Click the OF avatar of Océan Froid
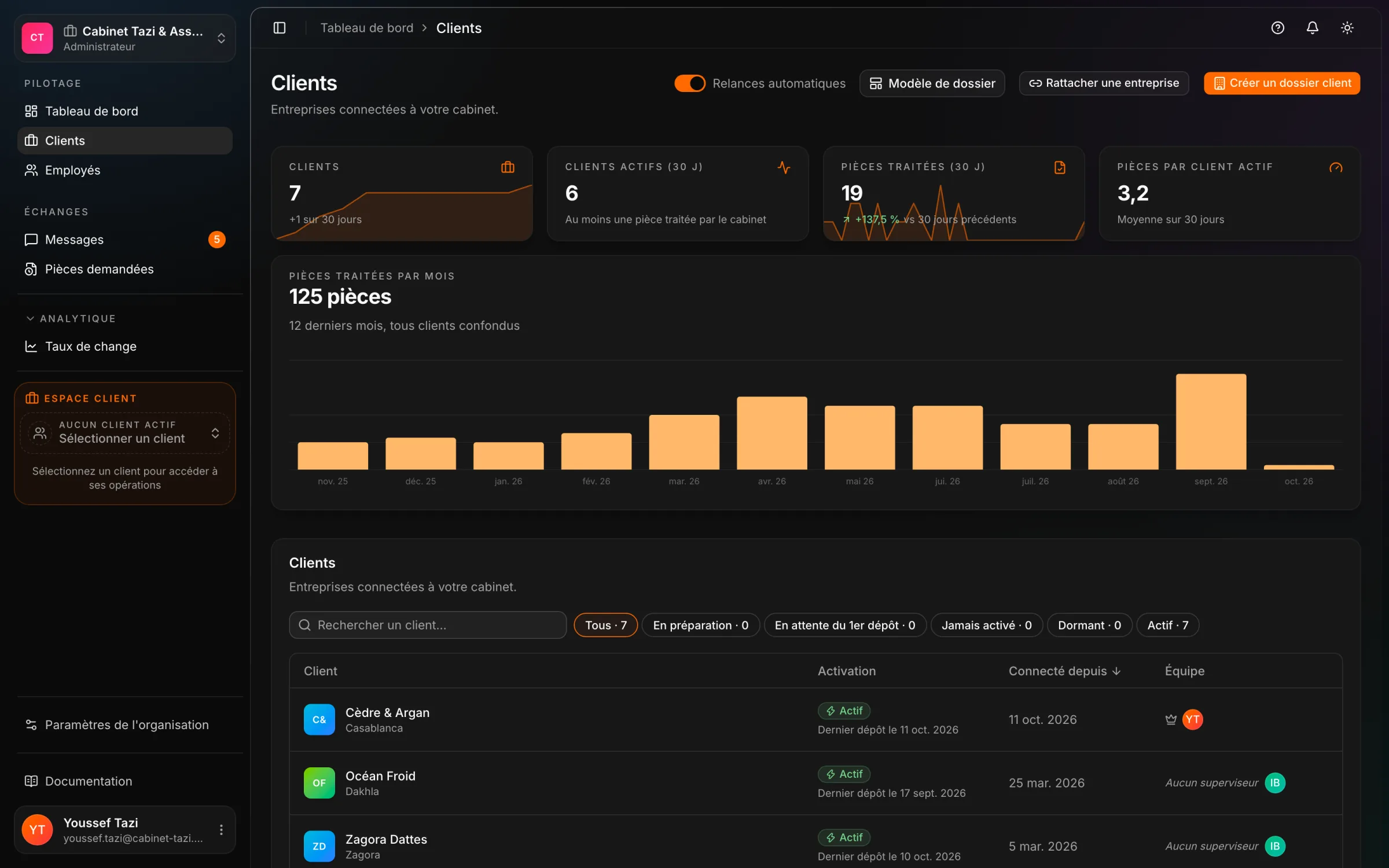The width and height of the screenshot is (1389, 868). click(x=319, y=783)
